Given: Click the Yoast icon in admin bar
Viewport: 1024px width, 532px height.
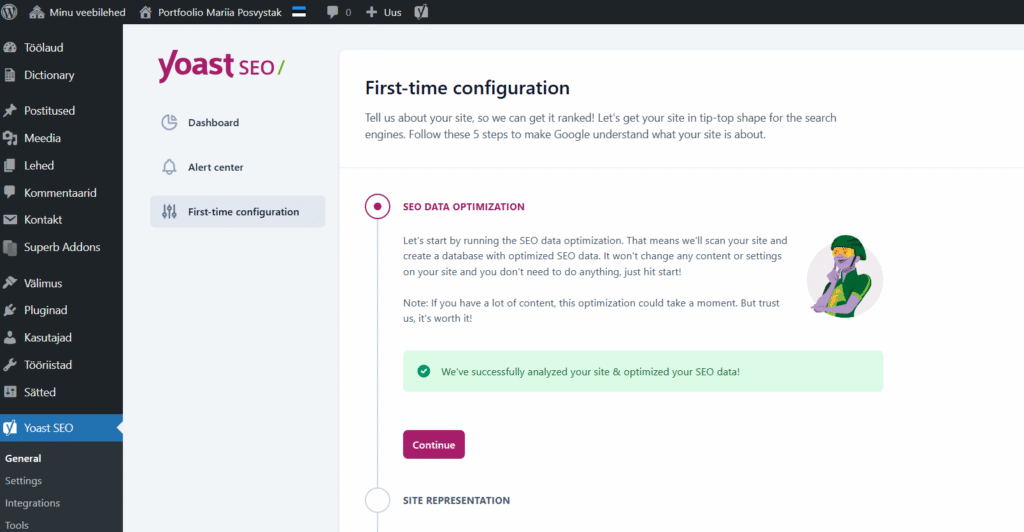Looking at the screenshot, I should click(422, 12).
